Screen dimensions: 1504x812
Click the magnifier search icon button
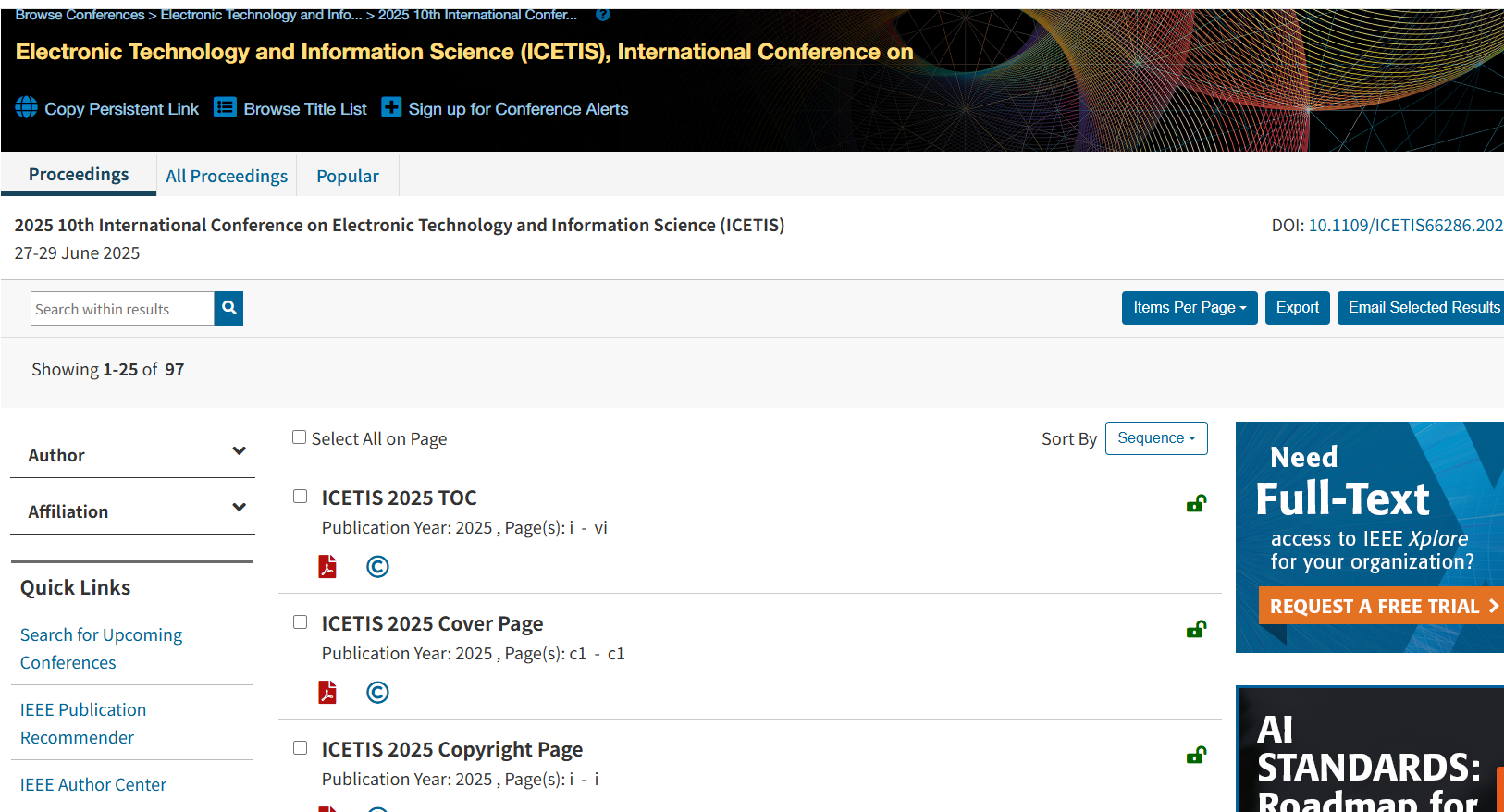[x=229, y=308]
